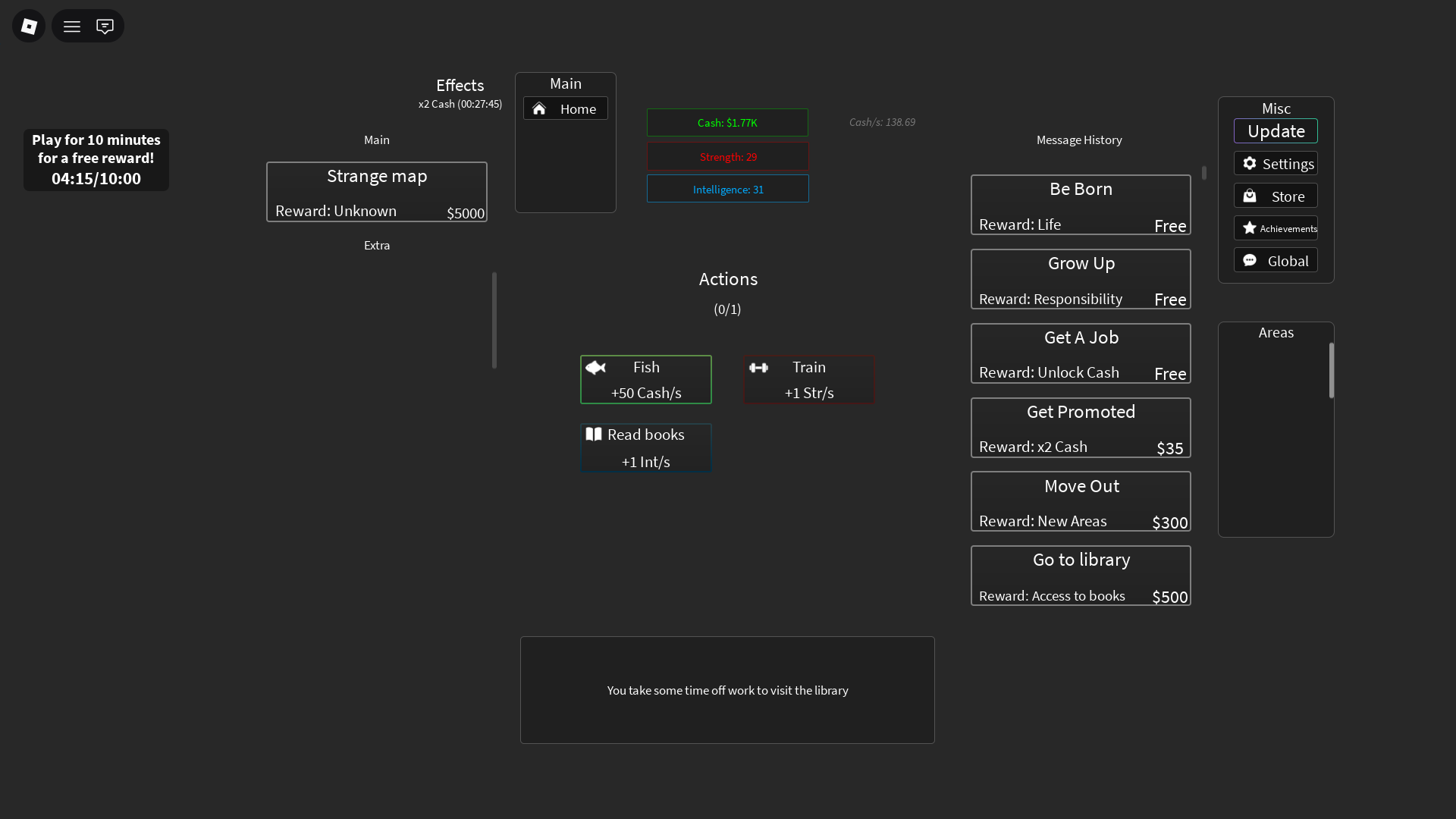
Task: Open Global chat speech bubble icon
Action: point(1250,261)
